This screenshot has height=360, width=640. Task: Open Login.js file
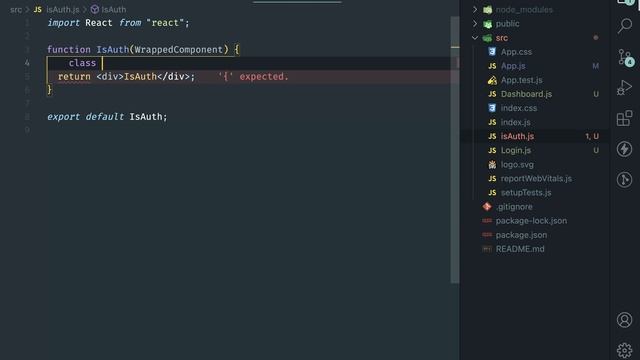[x=516, y=150]
